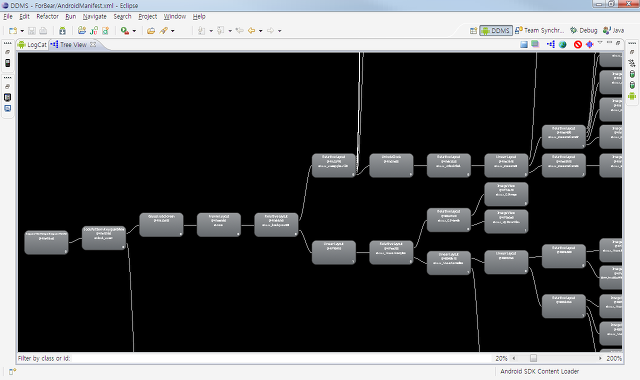This screenshot has height=380, width=640.
Task: Open the Android SDK Manager icon
Action: [x=62, y=31]
